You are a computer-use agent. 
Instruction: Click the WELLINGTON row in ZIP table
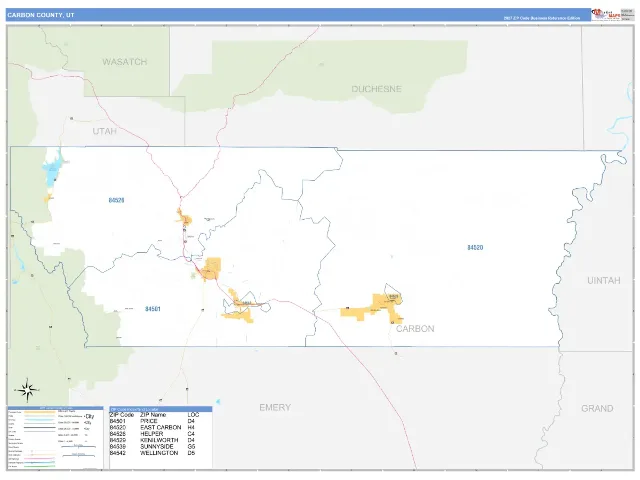pos(154,453)
